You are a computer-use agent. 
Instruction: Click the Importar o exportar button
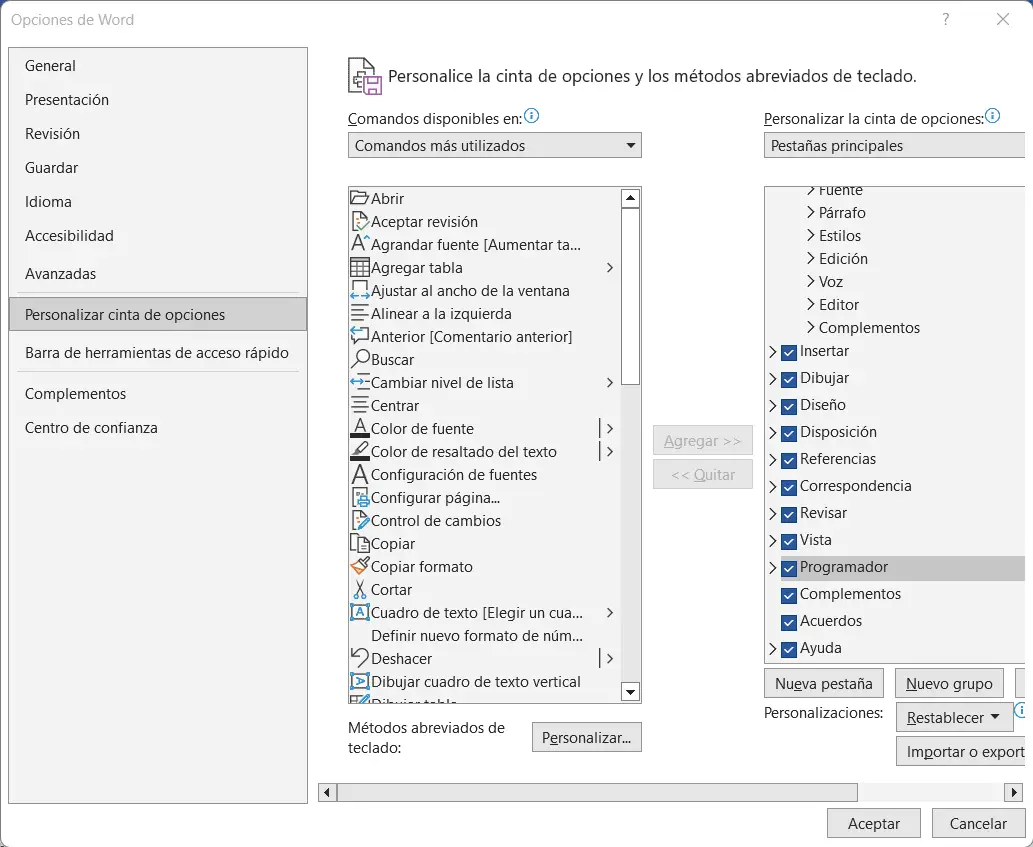pyautogui.click(x=961, y=751)
